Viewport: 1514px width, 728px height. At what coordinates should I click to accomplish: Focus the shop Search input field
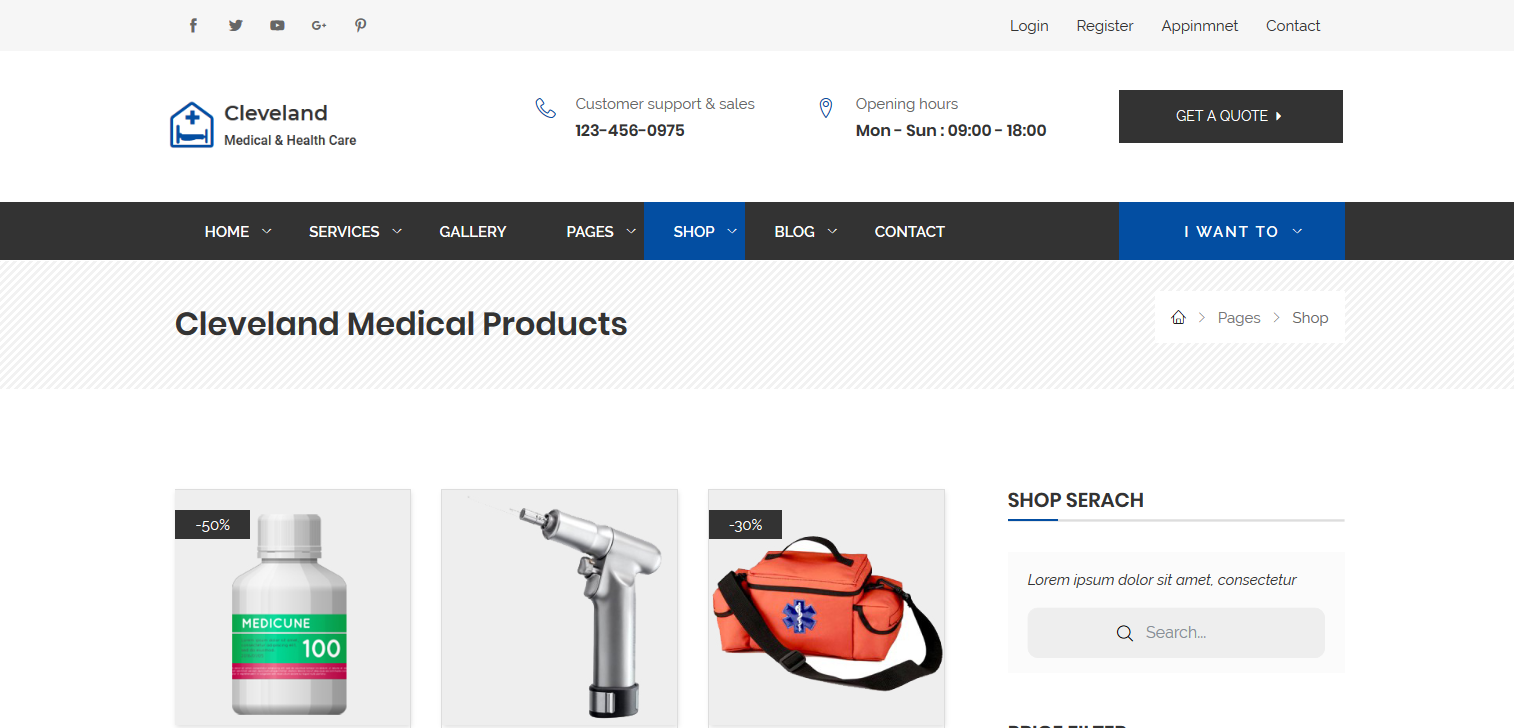click(1176, 633)
